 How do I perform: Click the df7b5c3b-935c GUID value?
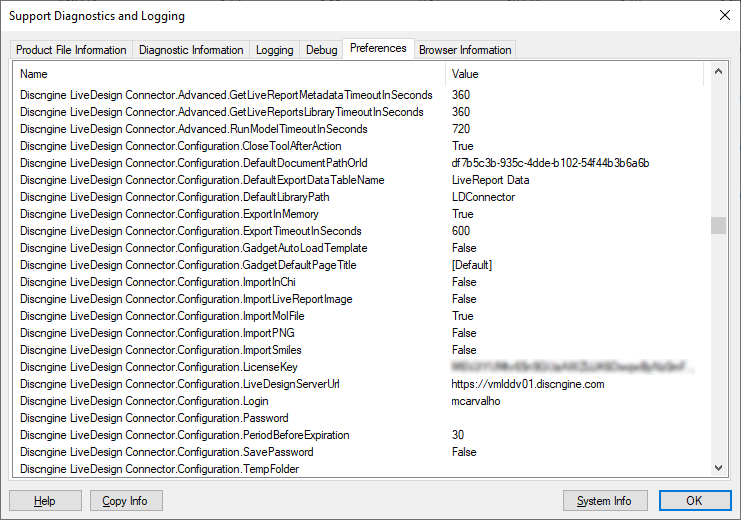(550, 163)
